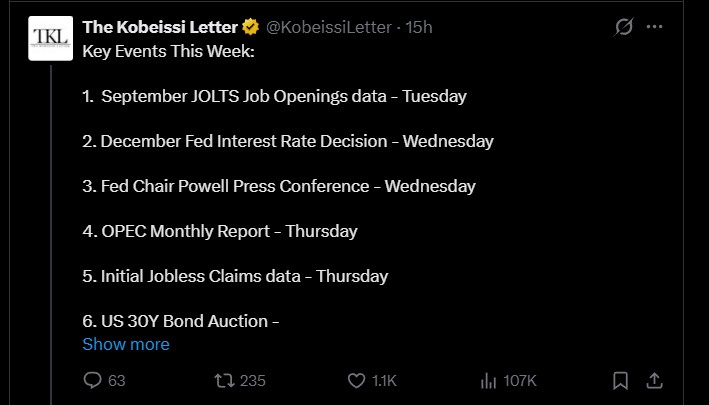Click the TKL profile avatar
The width and height of the screenshot is (709, 405).
[48, 38]
